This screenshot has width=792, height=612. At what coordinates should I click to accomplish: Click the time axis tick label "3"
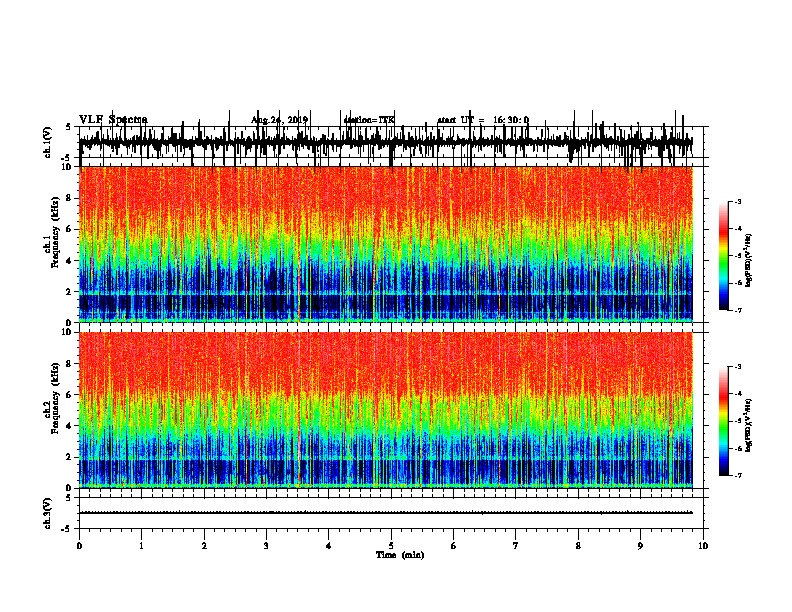point(266,546)
